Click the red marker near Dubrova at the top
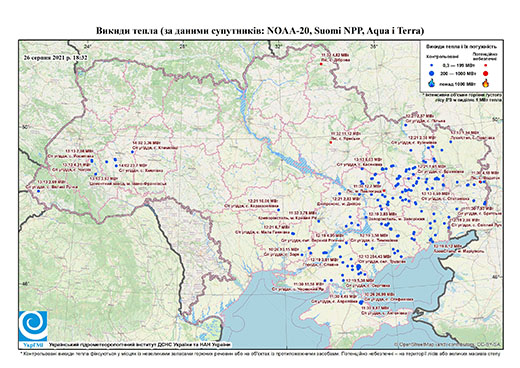520x368 pixels. click(x=321, y=64)
